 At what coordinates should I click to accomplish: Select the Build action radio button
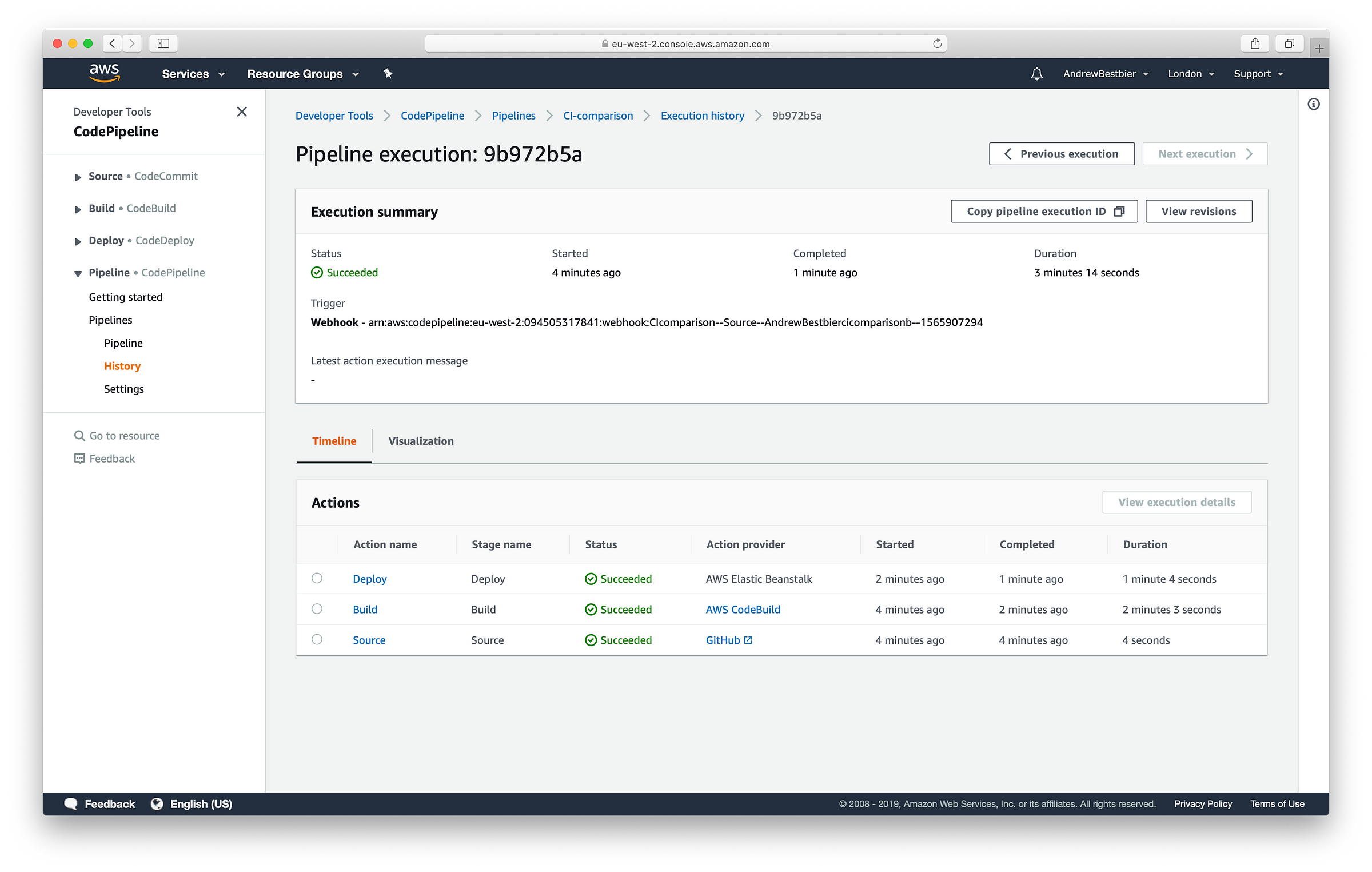click(x=317, y=609)
